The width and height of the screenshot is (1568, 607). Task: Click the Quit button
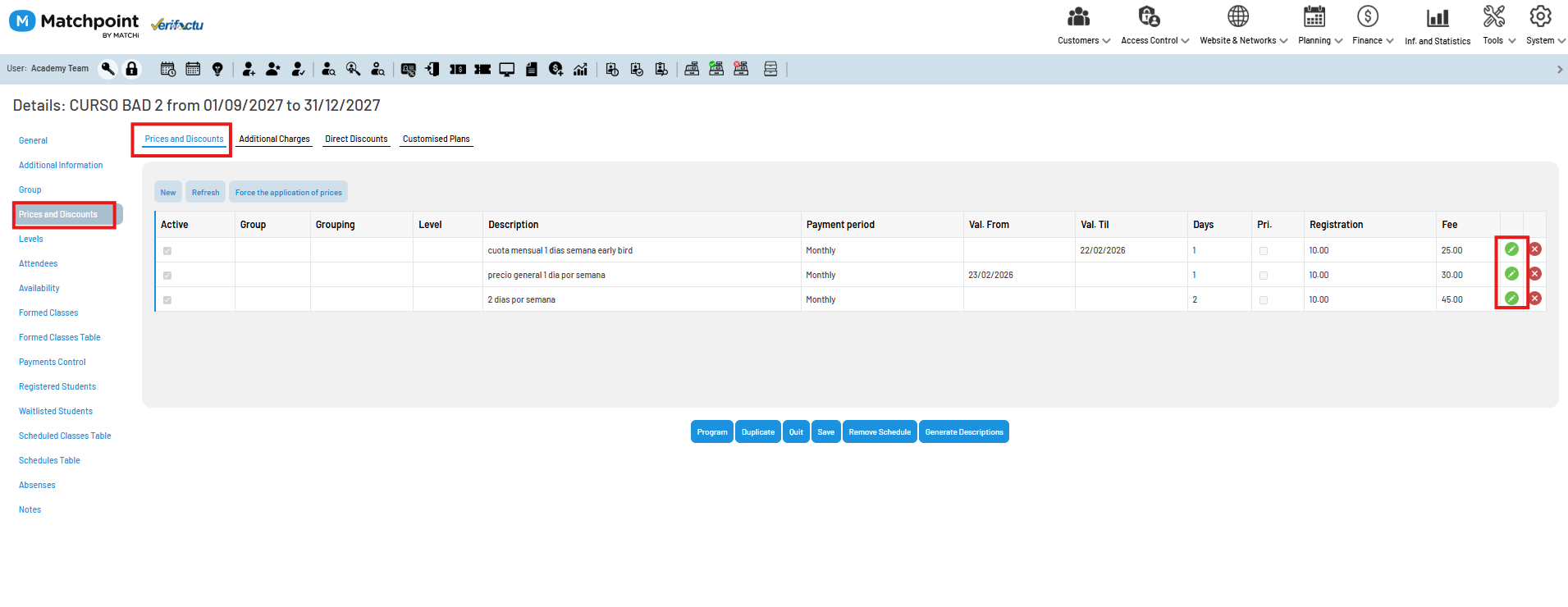(x=796, y=431)
